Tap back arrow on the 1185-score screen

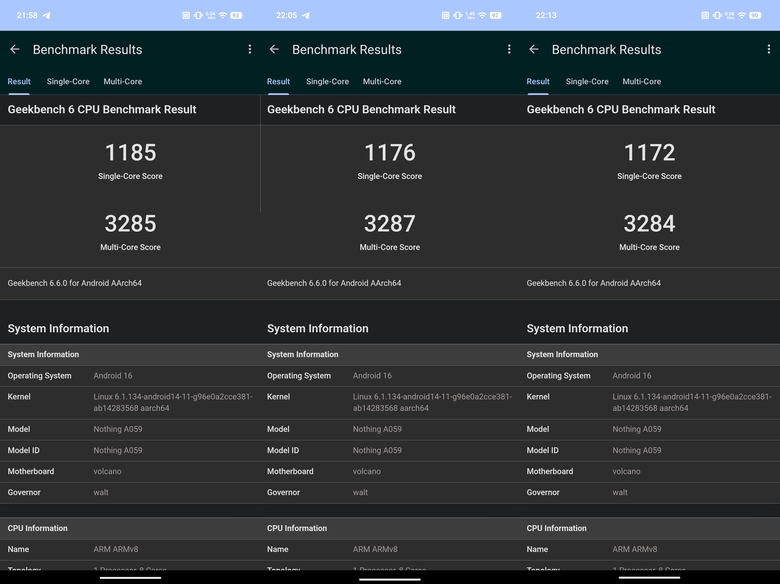[x=15, y=49]
